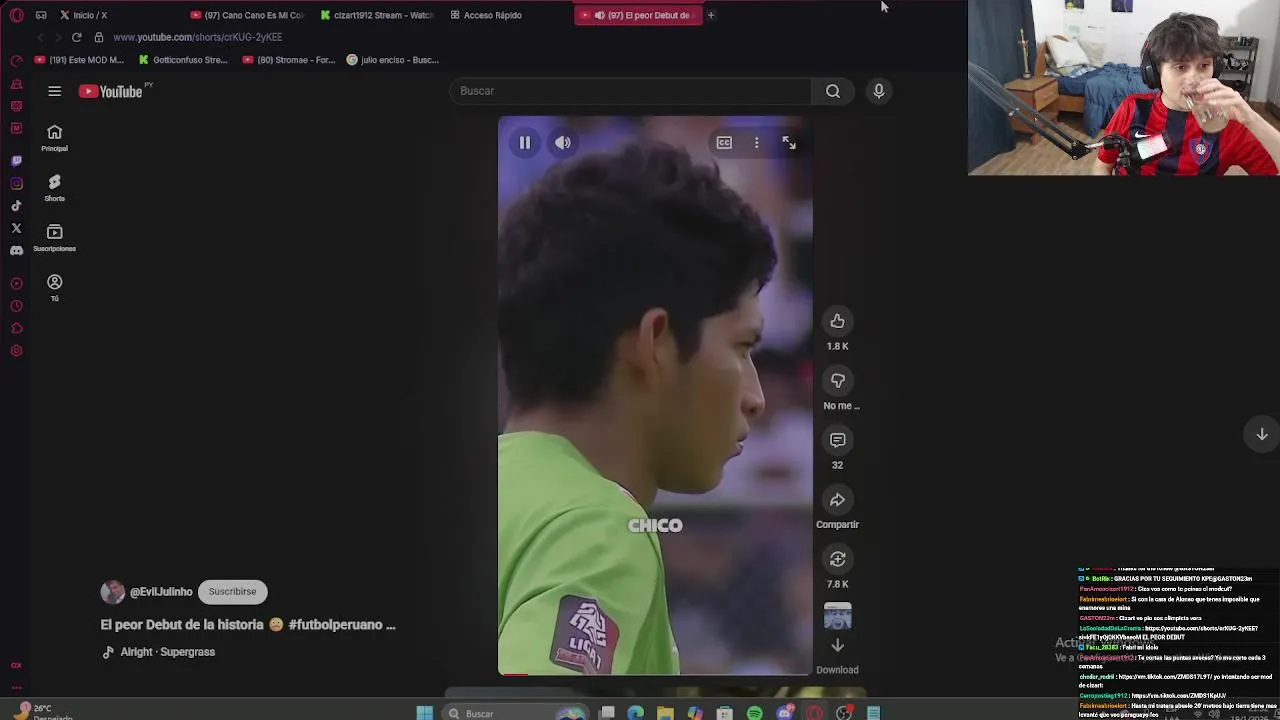Open the julio enciso - Busc... bookmark

click(x=393, y=60)
